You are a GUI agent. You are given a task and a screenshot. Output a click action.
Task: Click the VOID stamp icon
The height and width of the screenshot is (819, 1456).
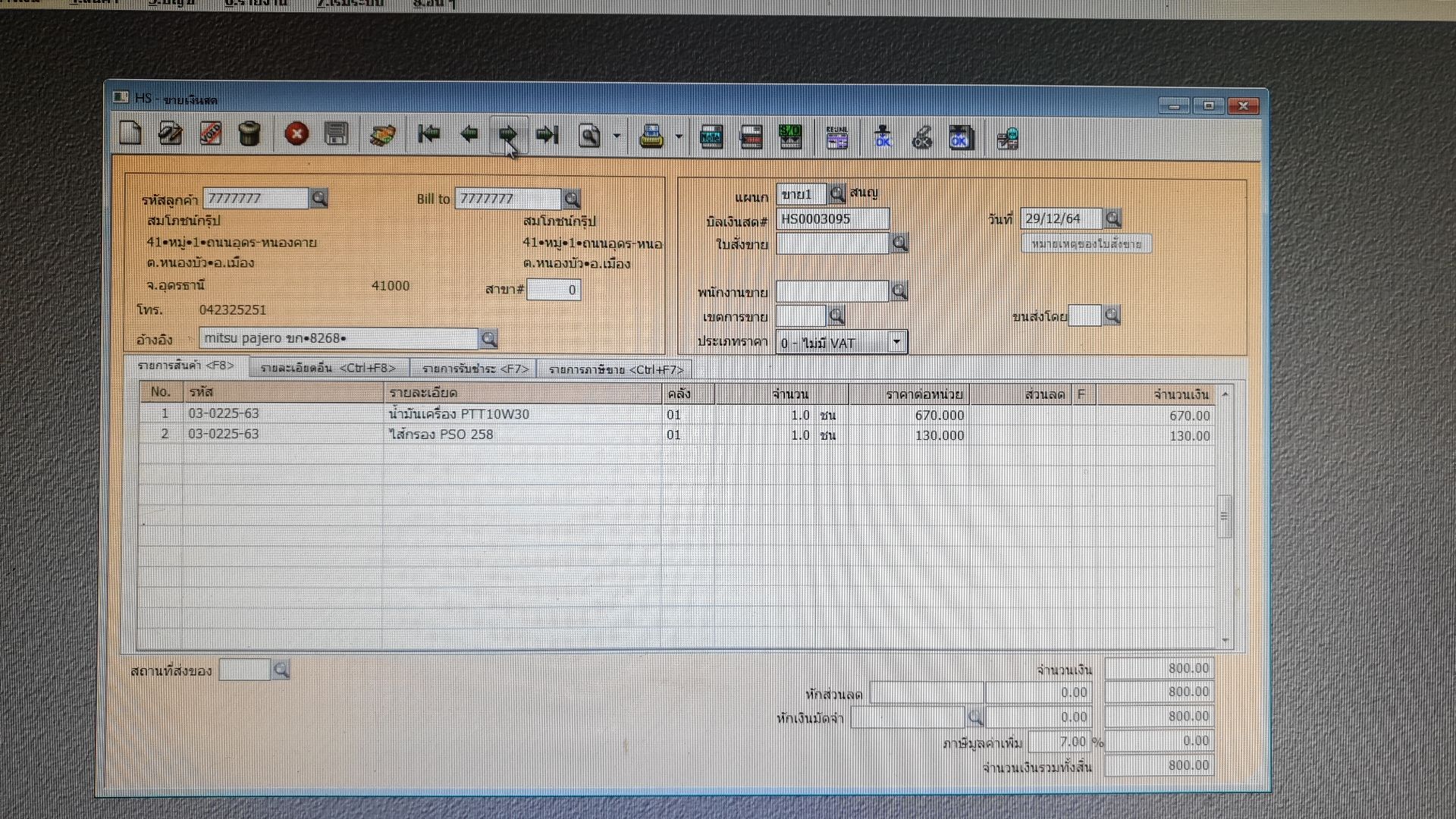point(210,134)
